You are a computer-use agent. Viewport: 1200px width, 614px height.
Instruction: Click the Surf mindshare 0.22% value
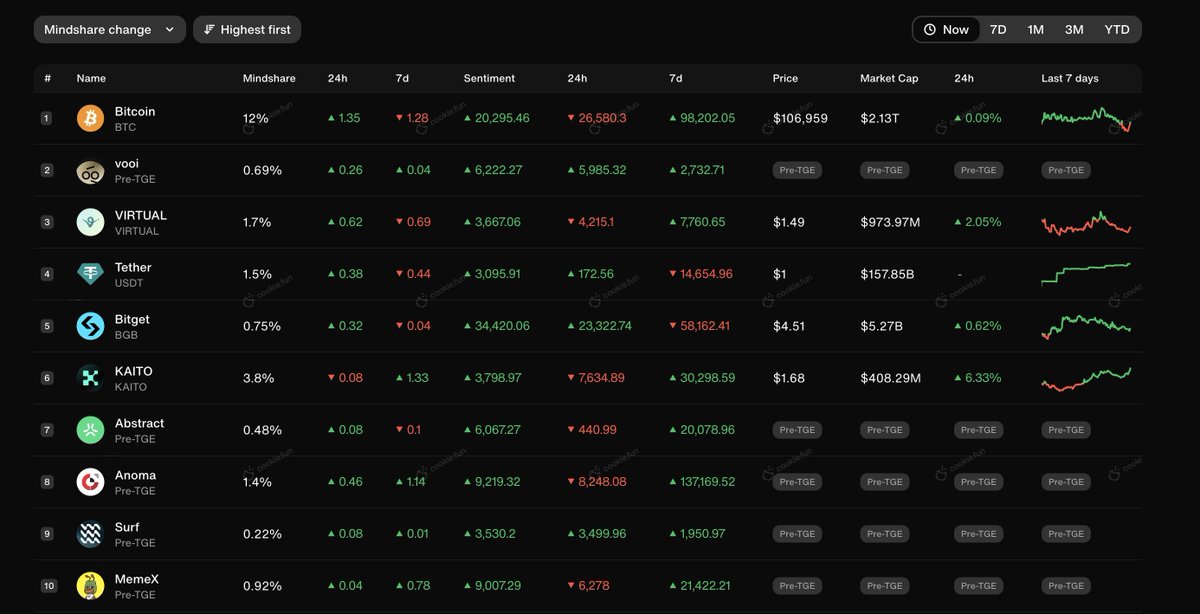point(262,534)
